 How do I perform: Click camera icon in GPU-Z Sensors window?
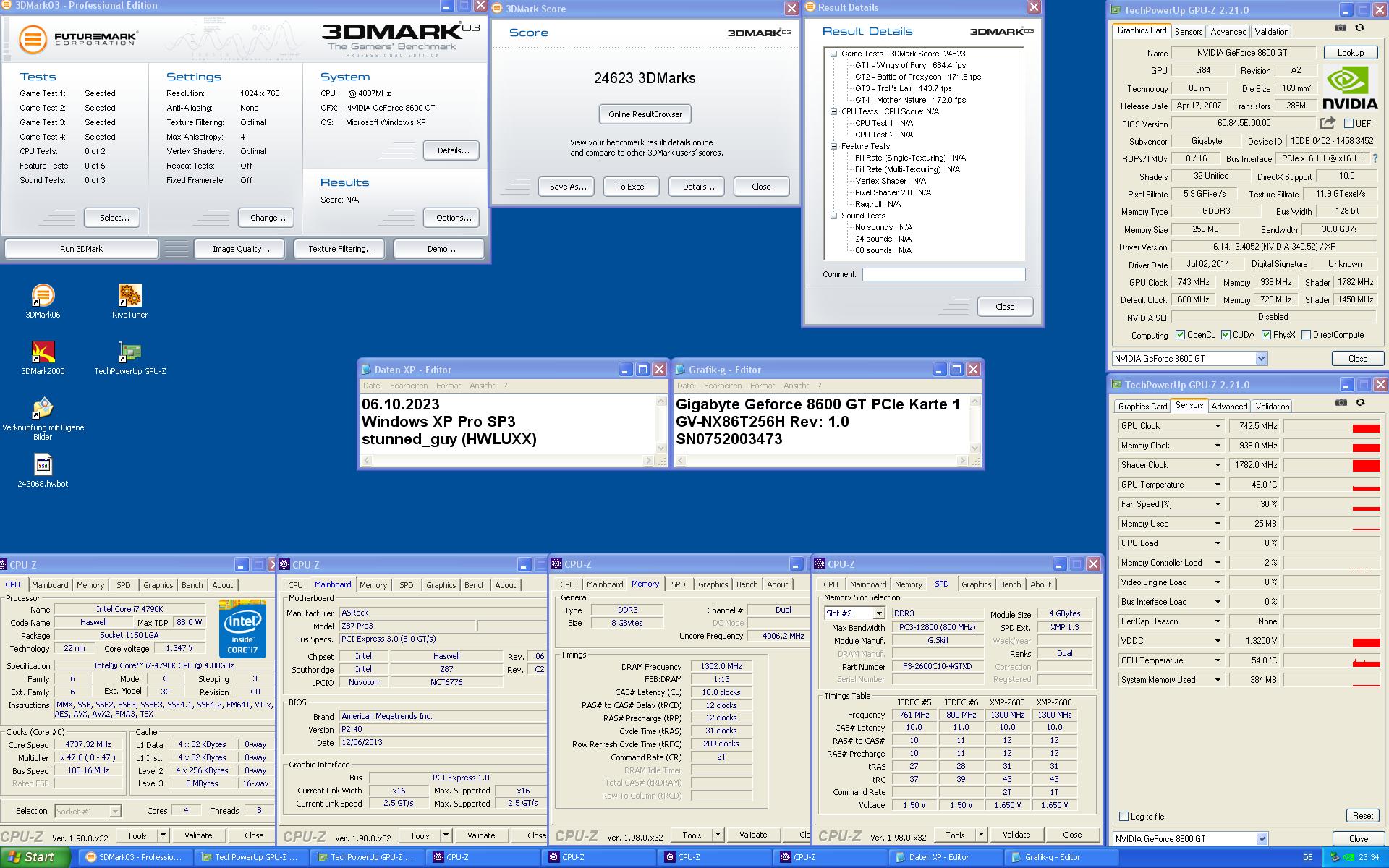point(1341,403)
